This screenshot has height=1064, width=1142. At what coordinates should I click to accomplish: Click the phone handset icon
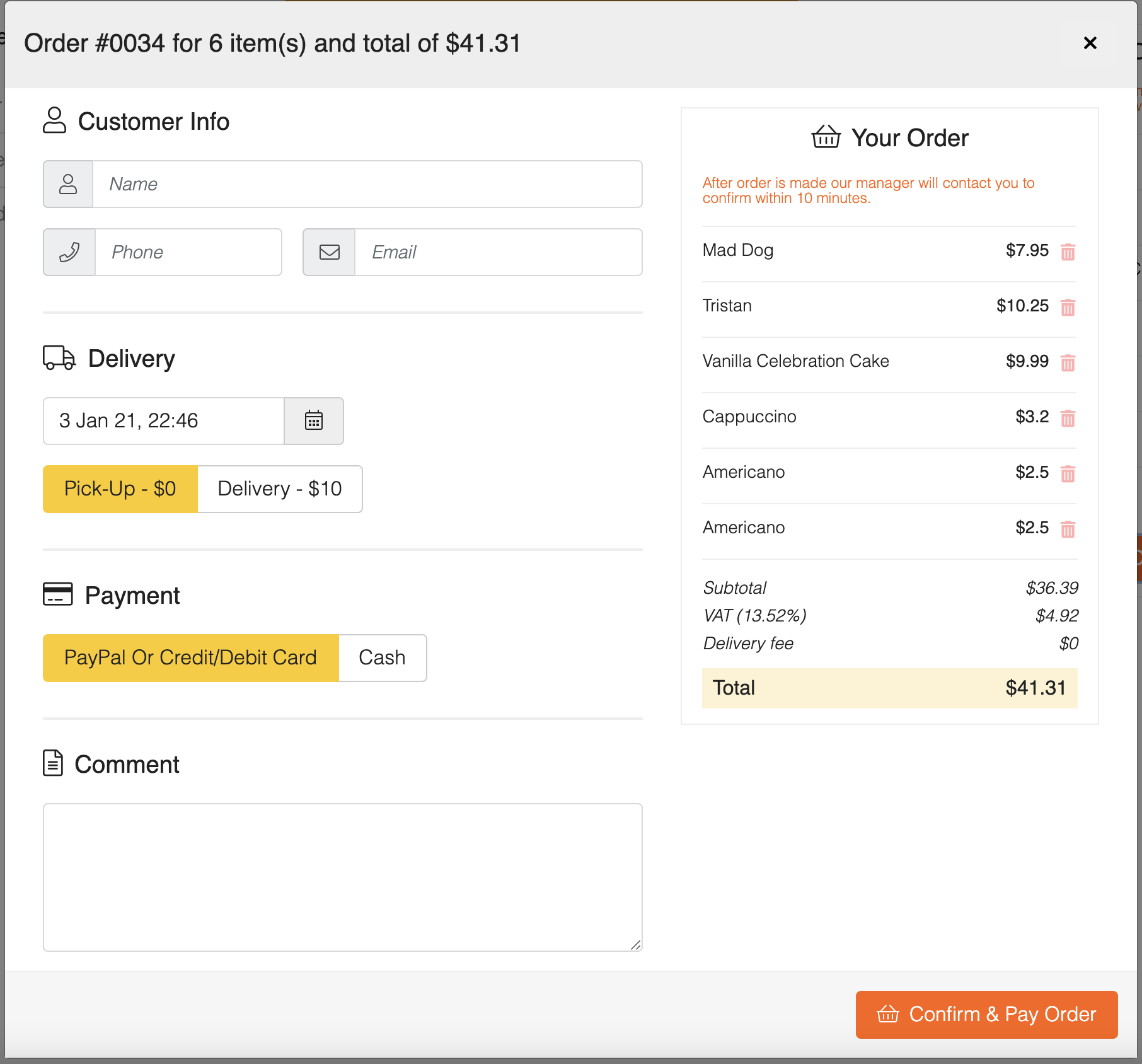69,252
